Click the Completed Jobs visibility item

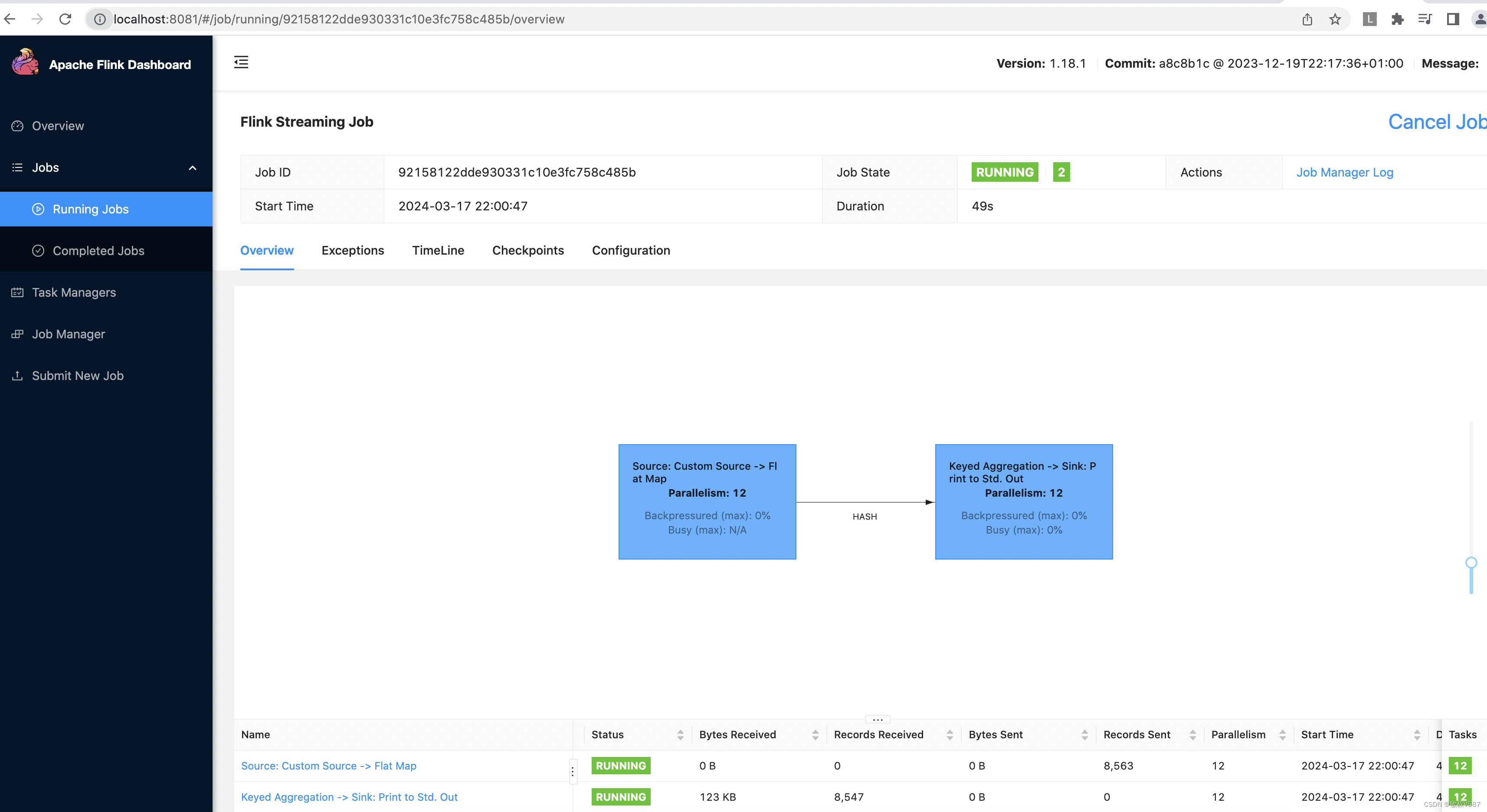pyautogui.click(x=98, y=250)
